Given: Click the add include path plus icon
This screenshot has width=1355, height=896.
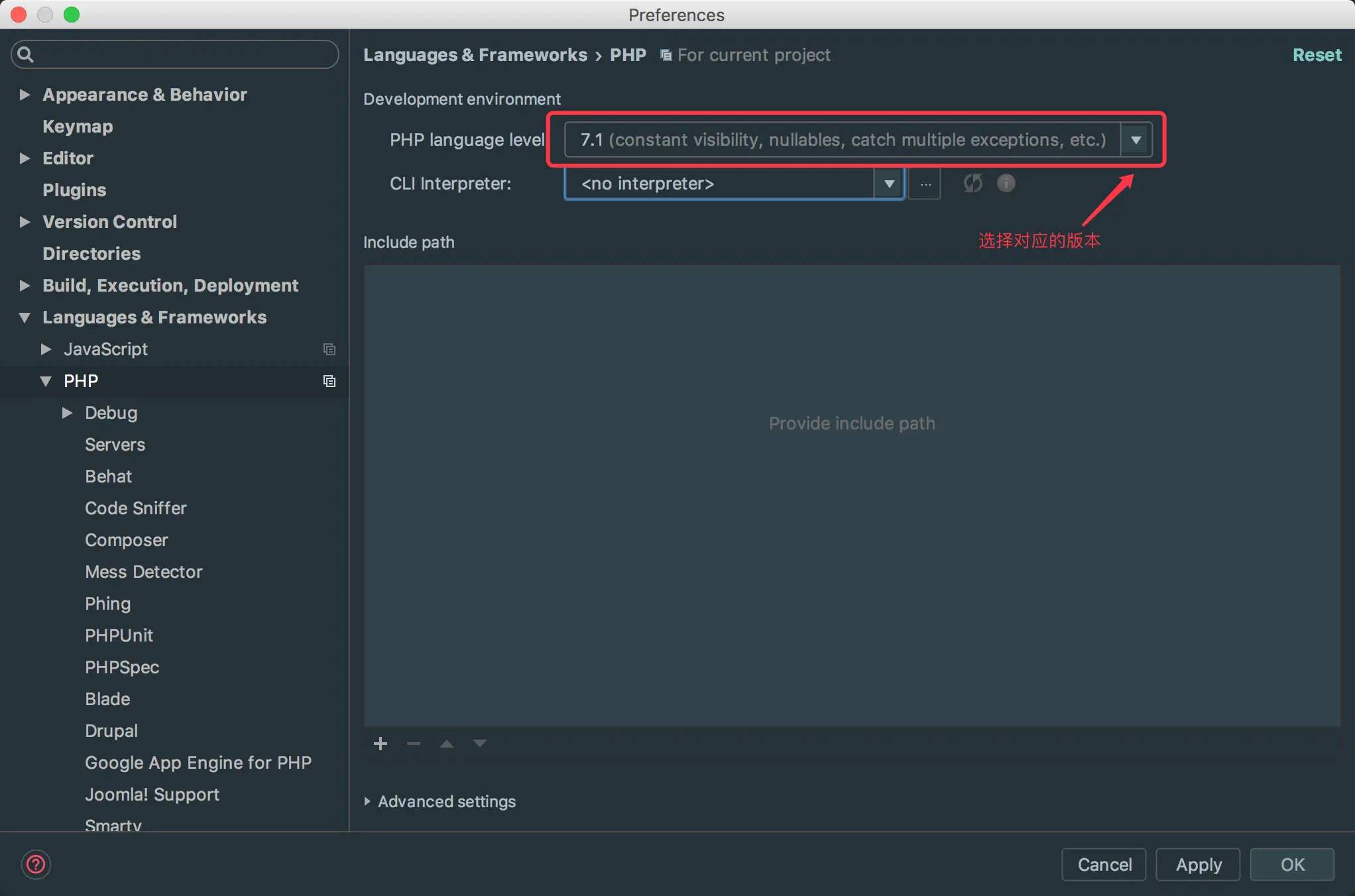Looking at the screenshot, I should (x=381, y=744).
